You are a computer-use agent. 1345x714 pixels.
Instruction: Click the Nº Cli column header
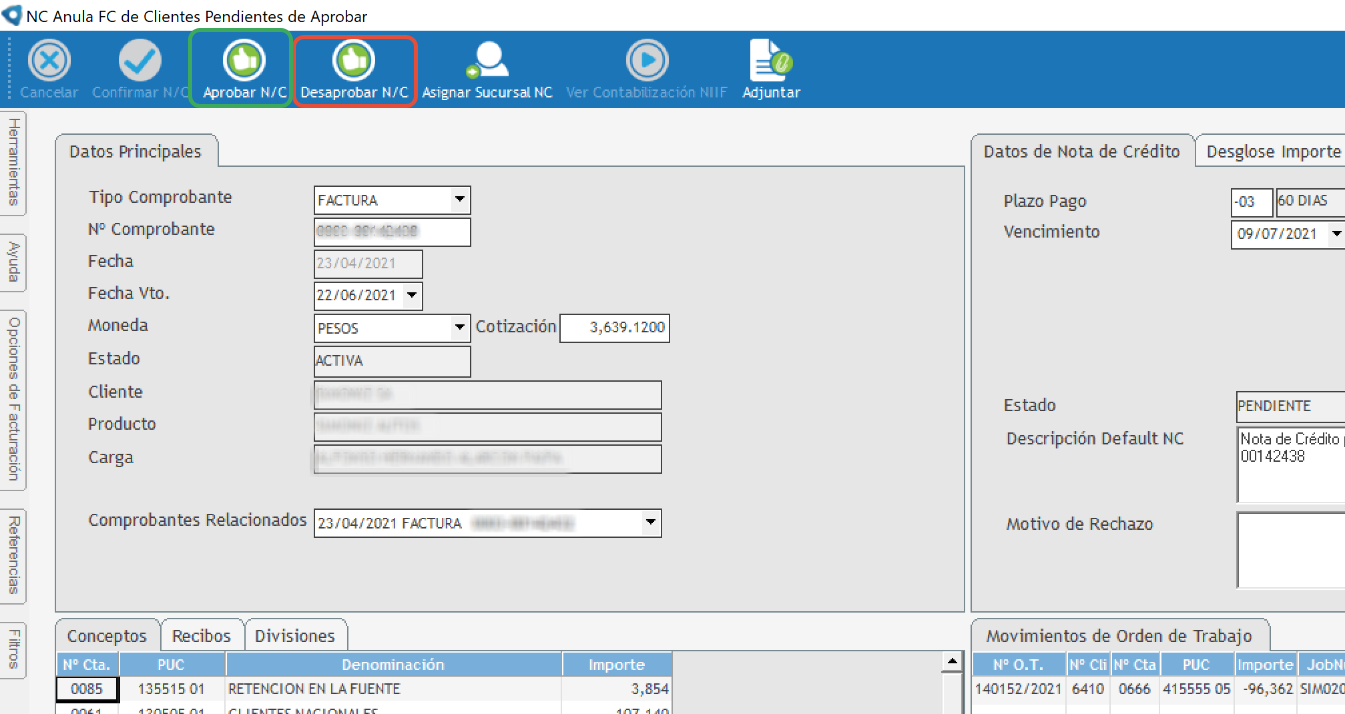1087,664
